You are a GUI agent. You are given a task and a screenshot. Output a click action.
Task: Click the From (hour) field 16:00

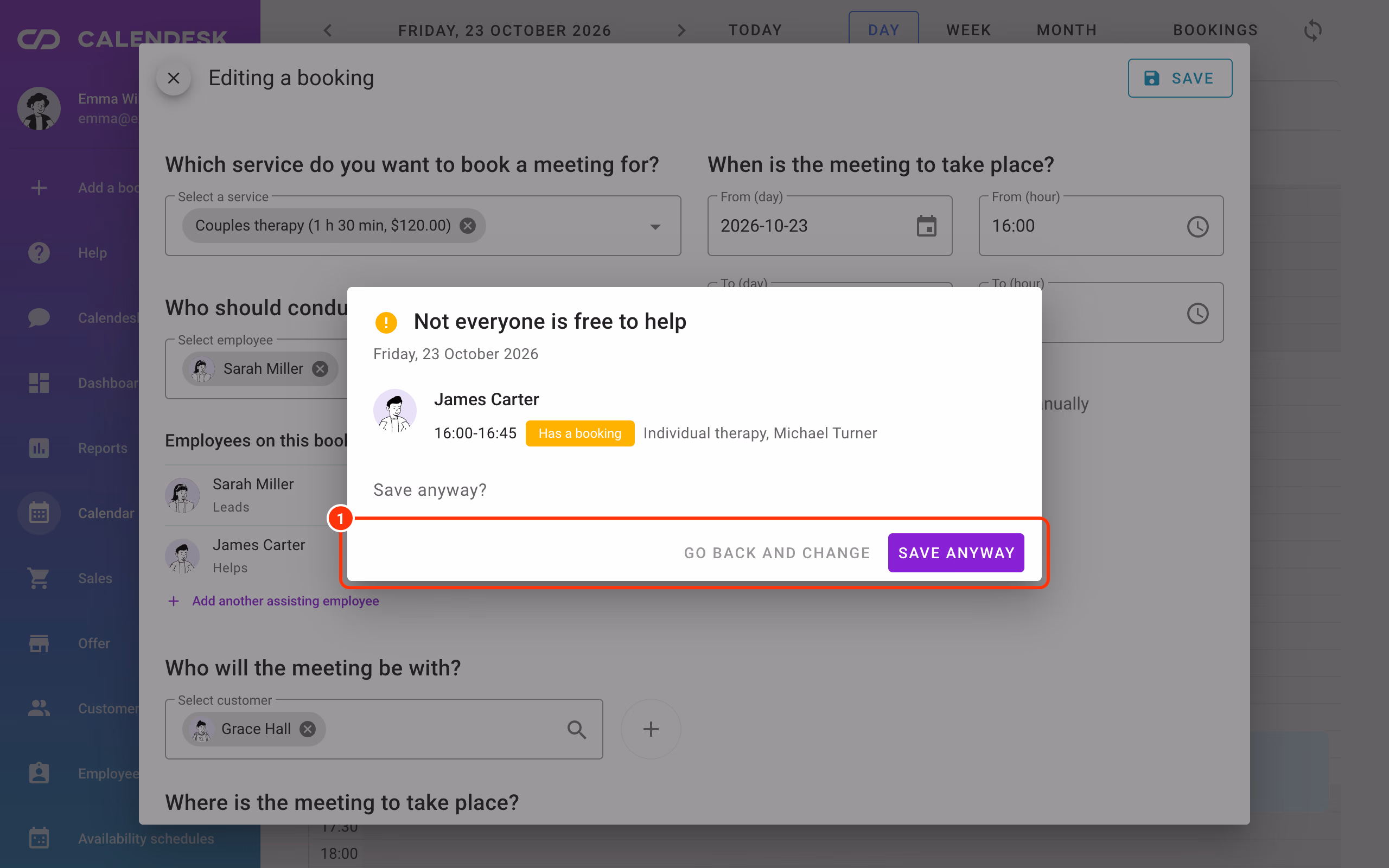pyautogui.click(x=1101, y=226)
